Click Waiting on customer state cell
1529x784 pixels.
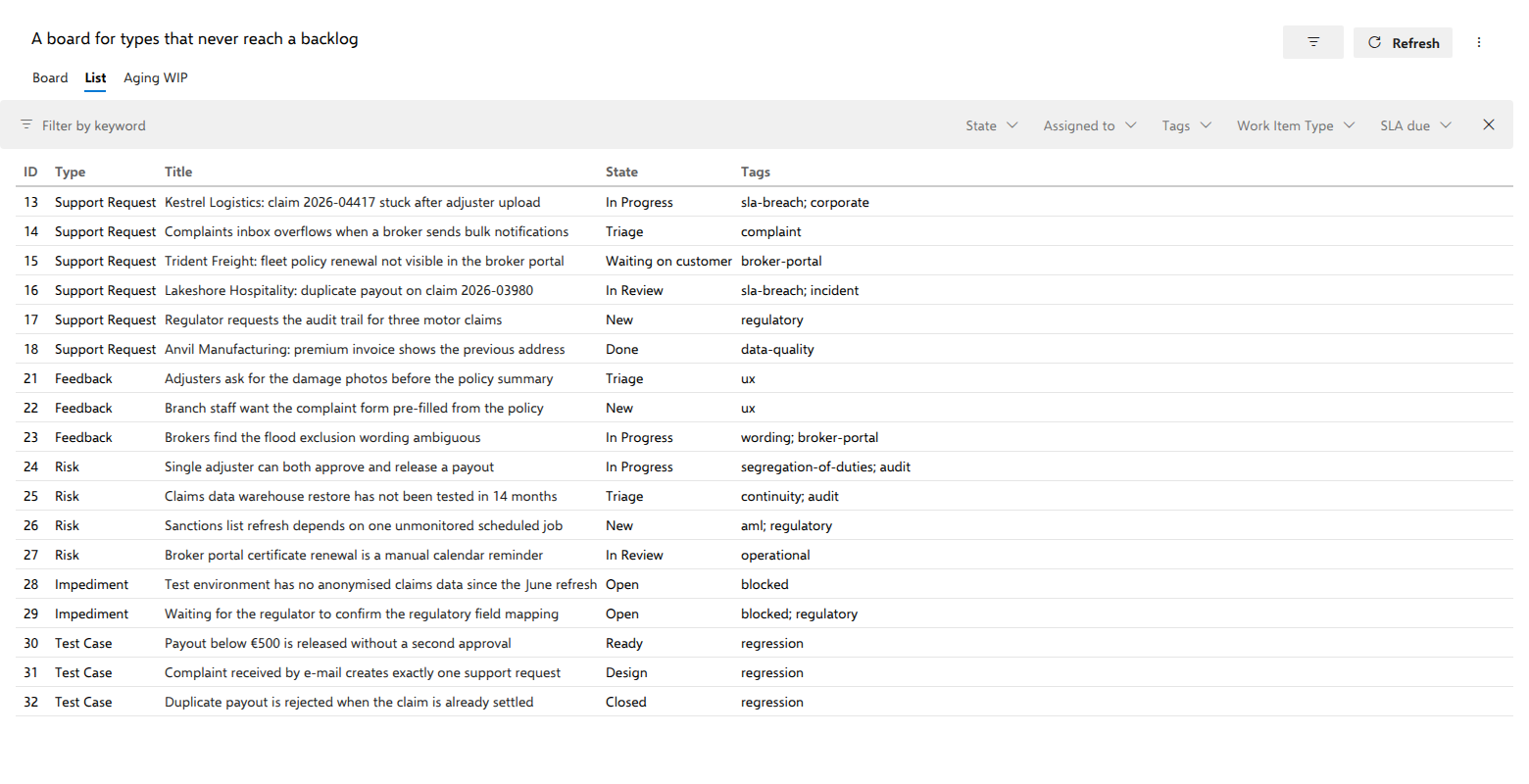click(x=668, y=261)
